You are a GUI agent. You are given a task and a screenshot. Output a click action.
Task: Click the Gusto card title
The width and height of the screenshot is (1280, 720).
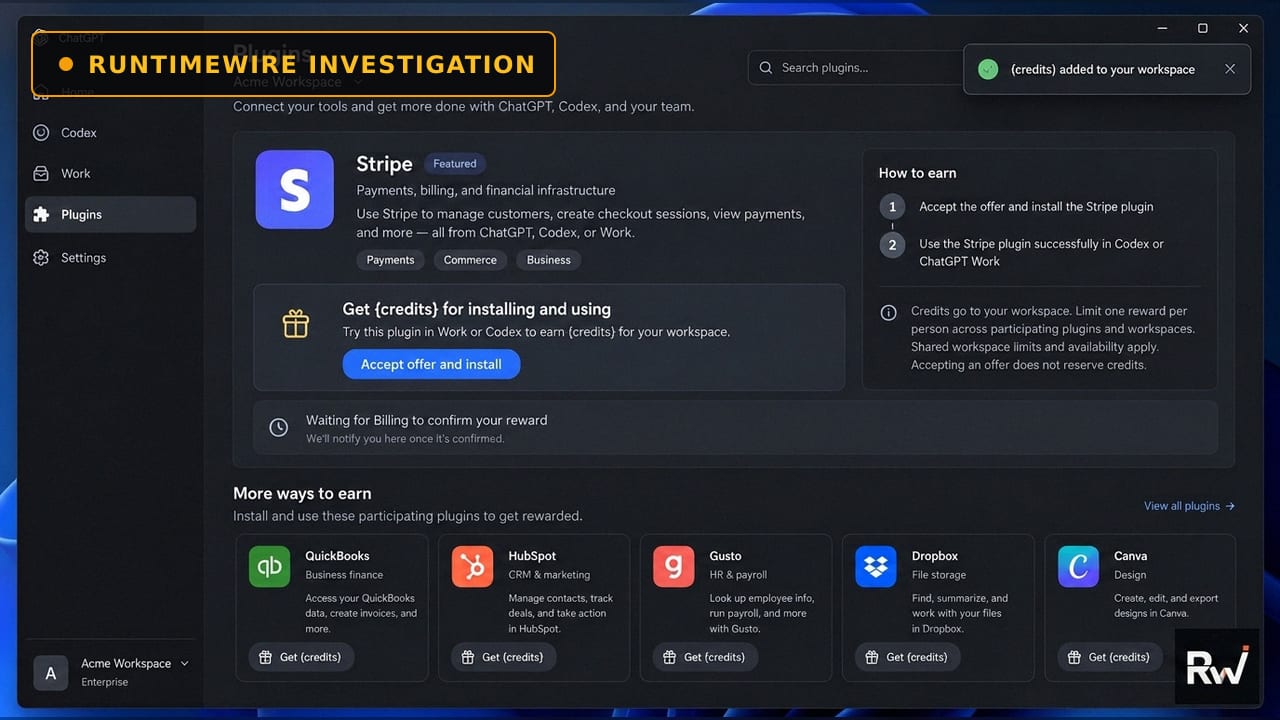[726, 556]
